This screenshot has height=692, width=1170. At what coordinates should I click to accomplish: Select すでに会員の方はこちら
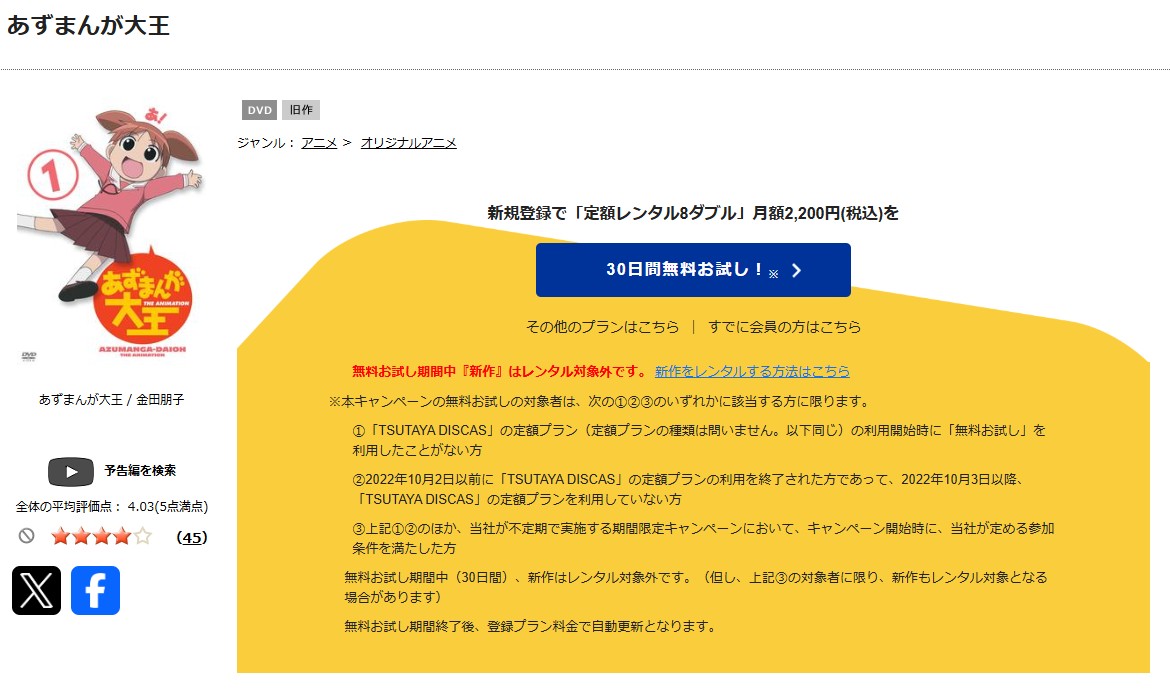click(x=784, y=327)
